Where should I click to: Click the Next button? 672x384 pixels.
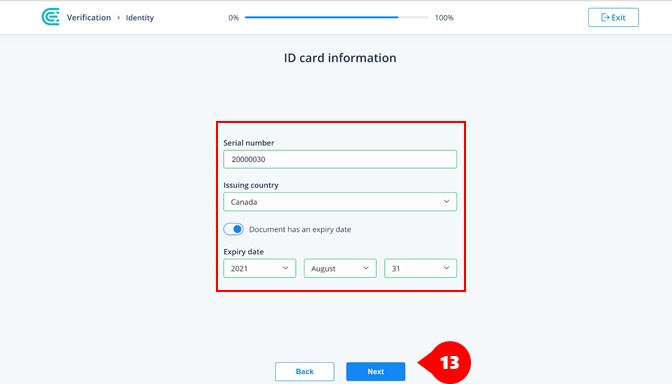coord(375,372)
